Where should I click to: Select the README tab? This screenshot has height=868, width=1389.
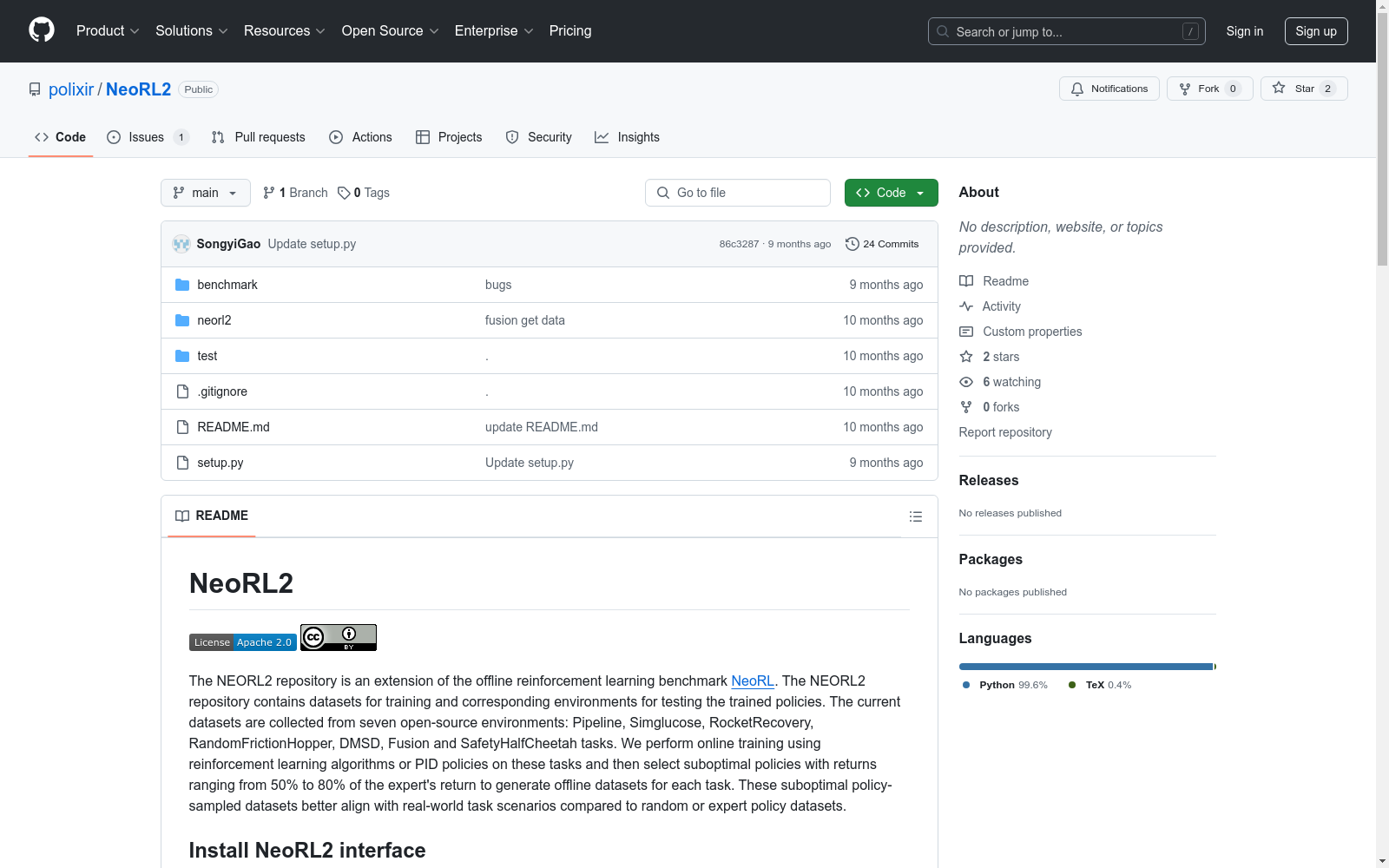tap(212, 516)
